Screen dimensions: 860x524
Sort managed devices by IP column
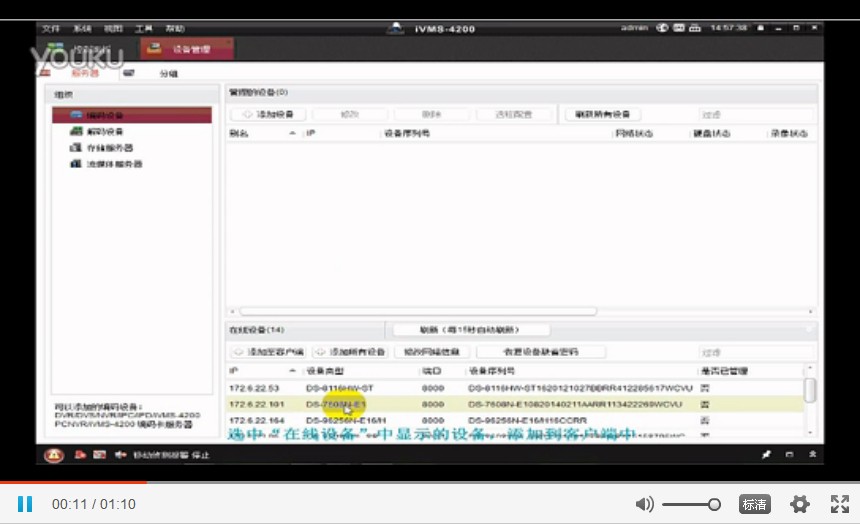(x=311, y=133)
